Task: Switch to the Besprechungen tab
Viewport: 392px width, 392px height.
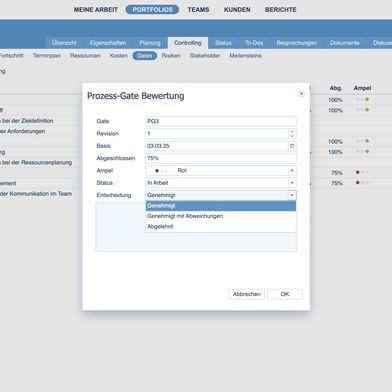Action: 297,43
